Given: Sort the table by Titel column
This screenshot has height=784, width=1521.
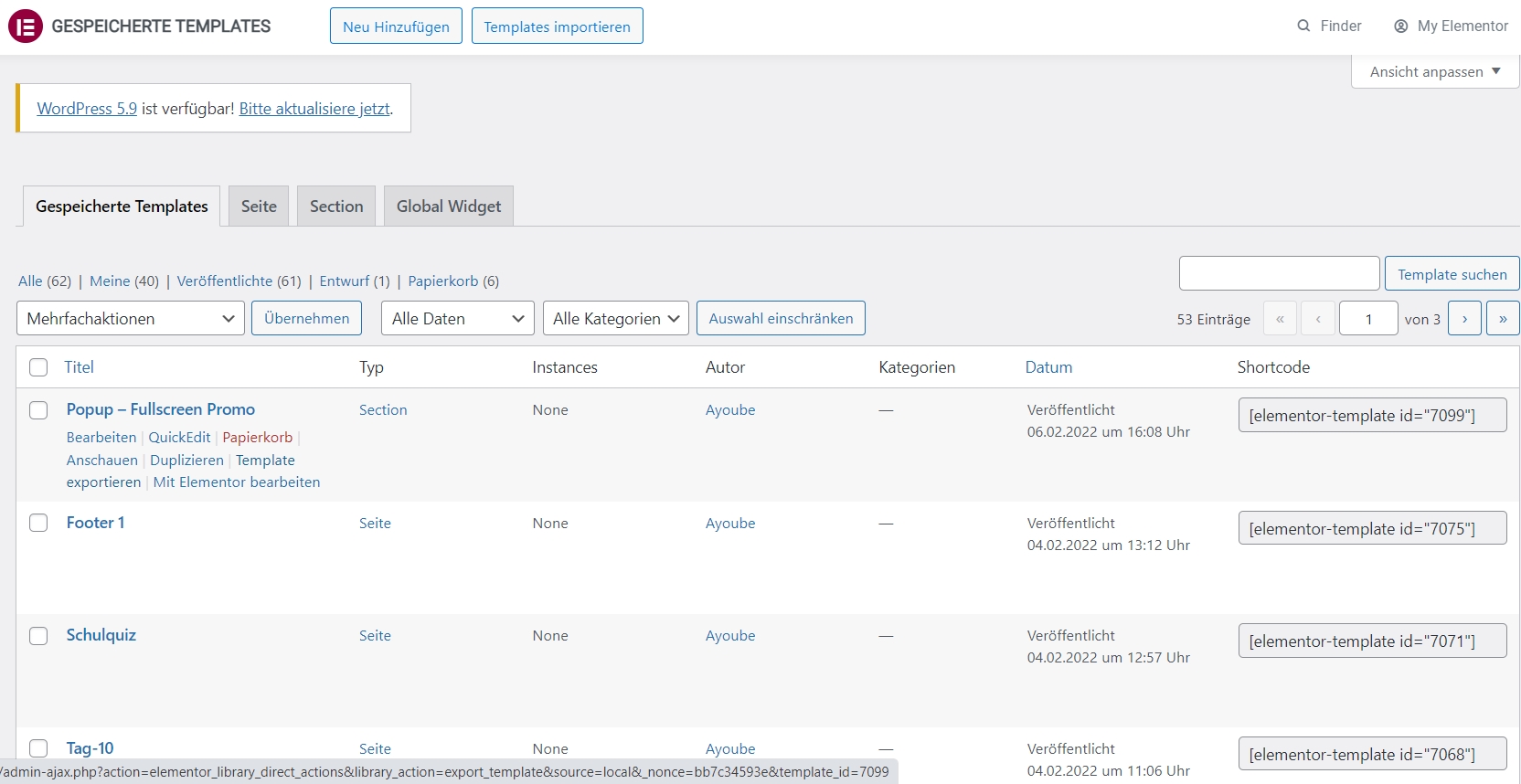Looking at the screenshot, I should click(x=79, y=367).
